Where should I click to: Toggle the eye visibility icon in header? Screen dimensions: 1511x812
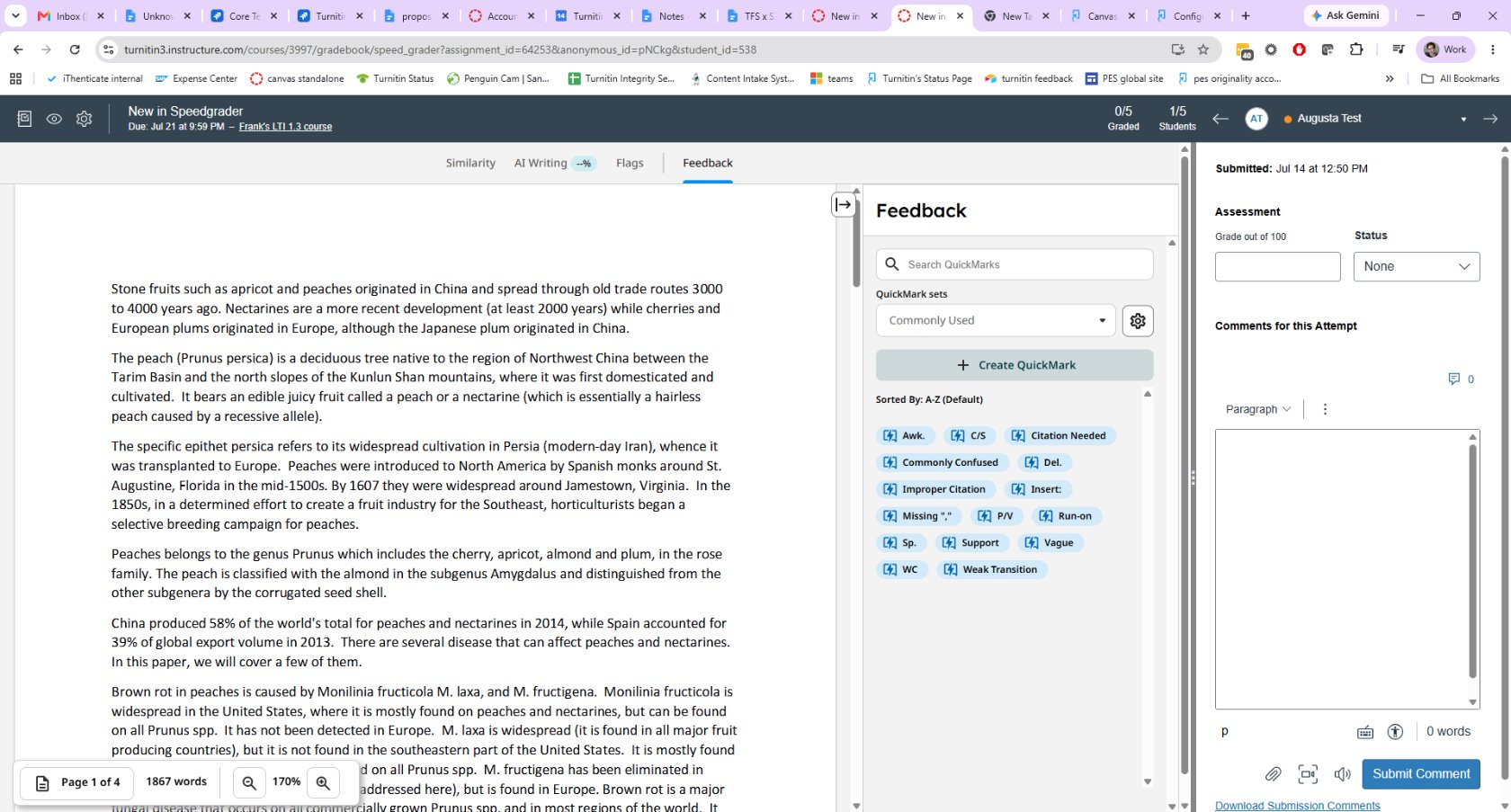point(54,119)
